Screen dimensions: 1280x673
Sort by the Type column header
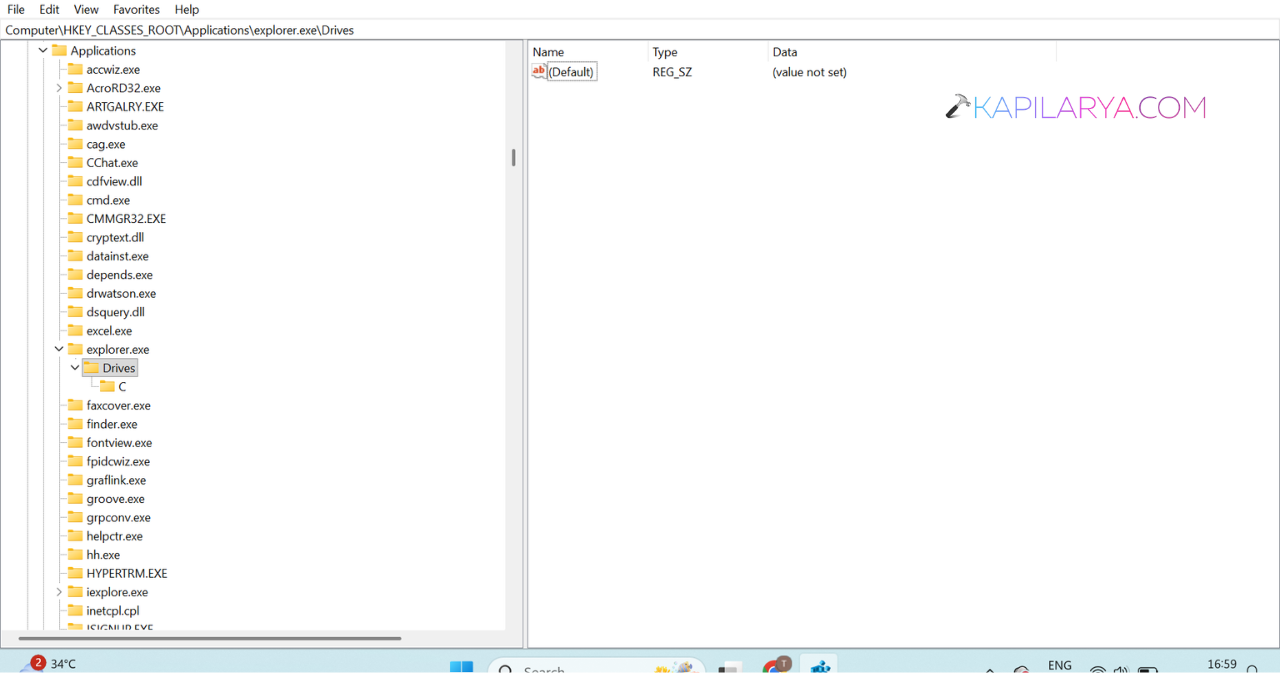[708, 52]
